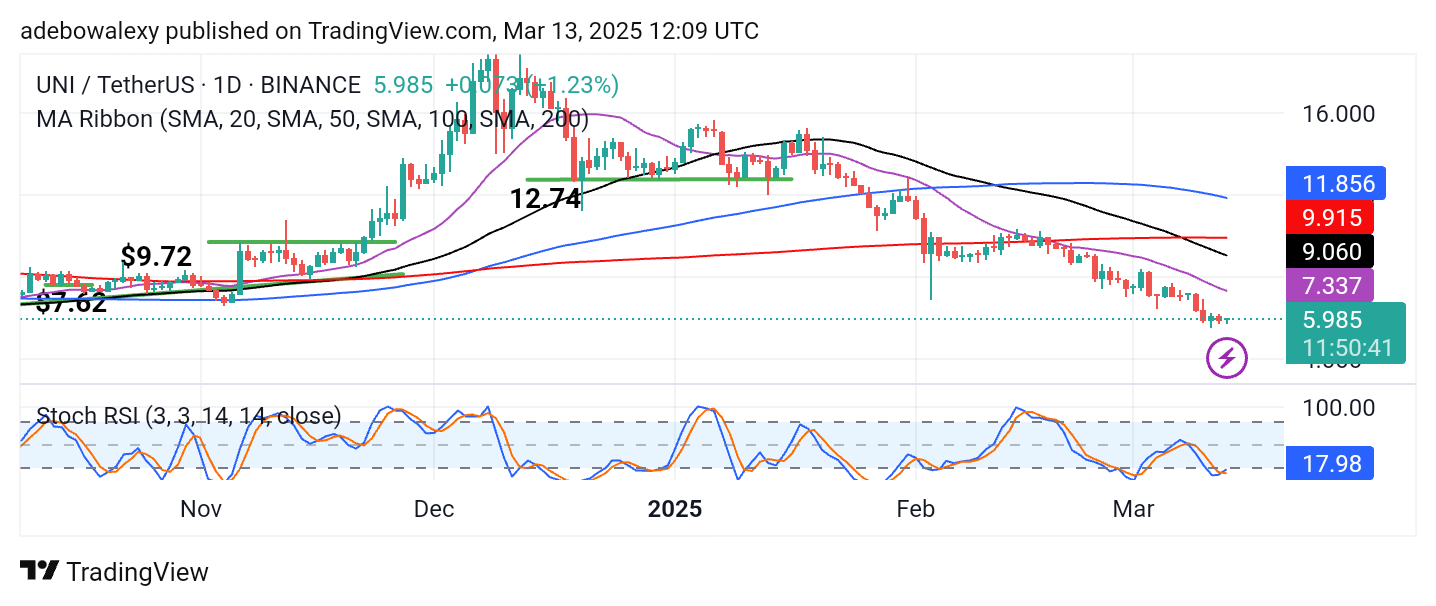The width and height of the screenshot is (1436, 606).
Task: Click the 16.000 price axis label
Action: (1339, 114)
